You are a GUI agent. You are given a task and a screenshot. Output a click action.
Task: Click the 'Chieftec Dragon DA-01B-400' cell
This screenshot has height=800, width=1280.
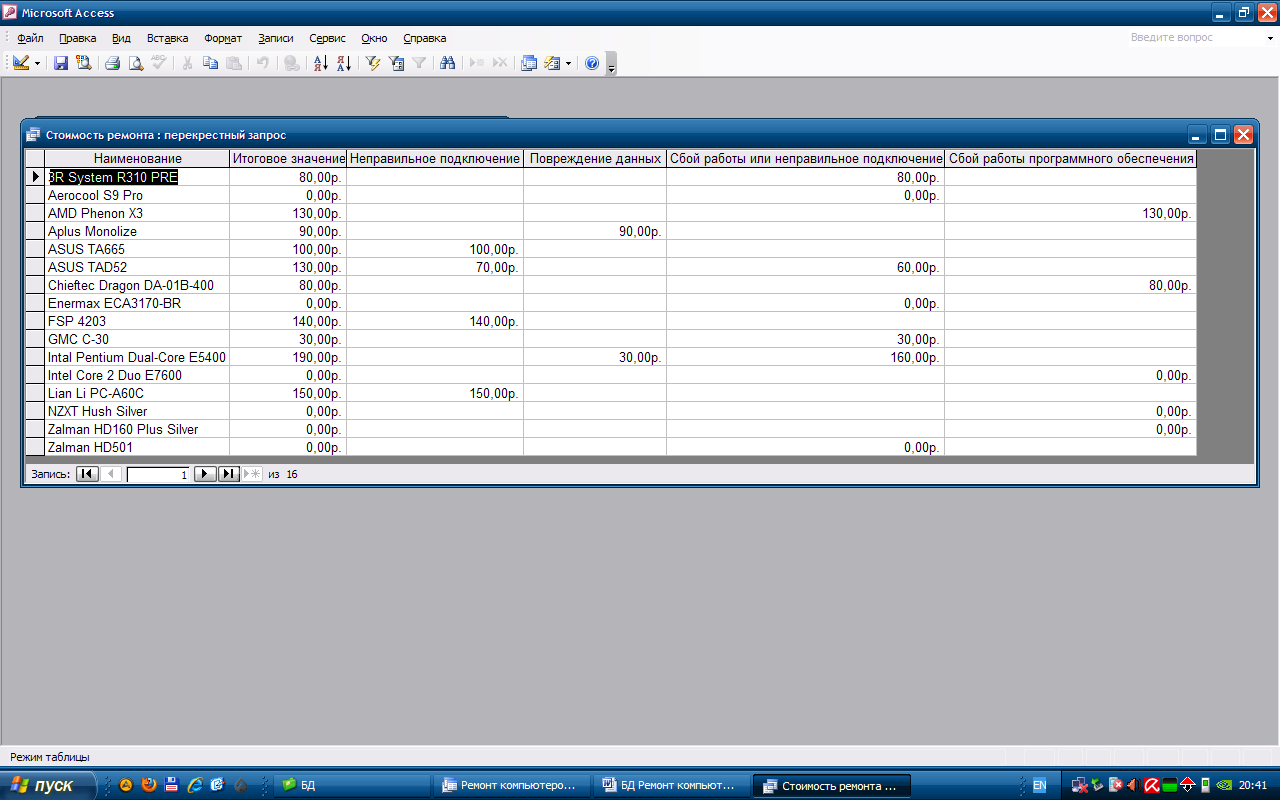click(x=138, y=285)
